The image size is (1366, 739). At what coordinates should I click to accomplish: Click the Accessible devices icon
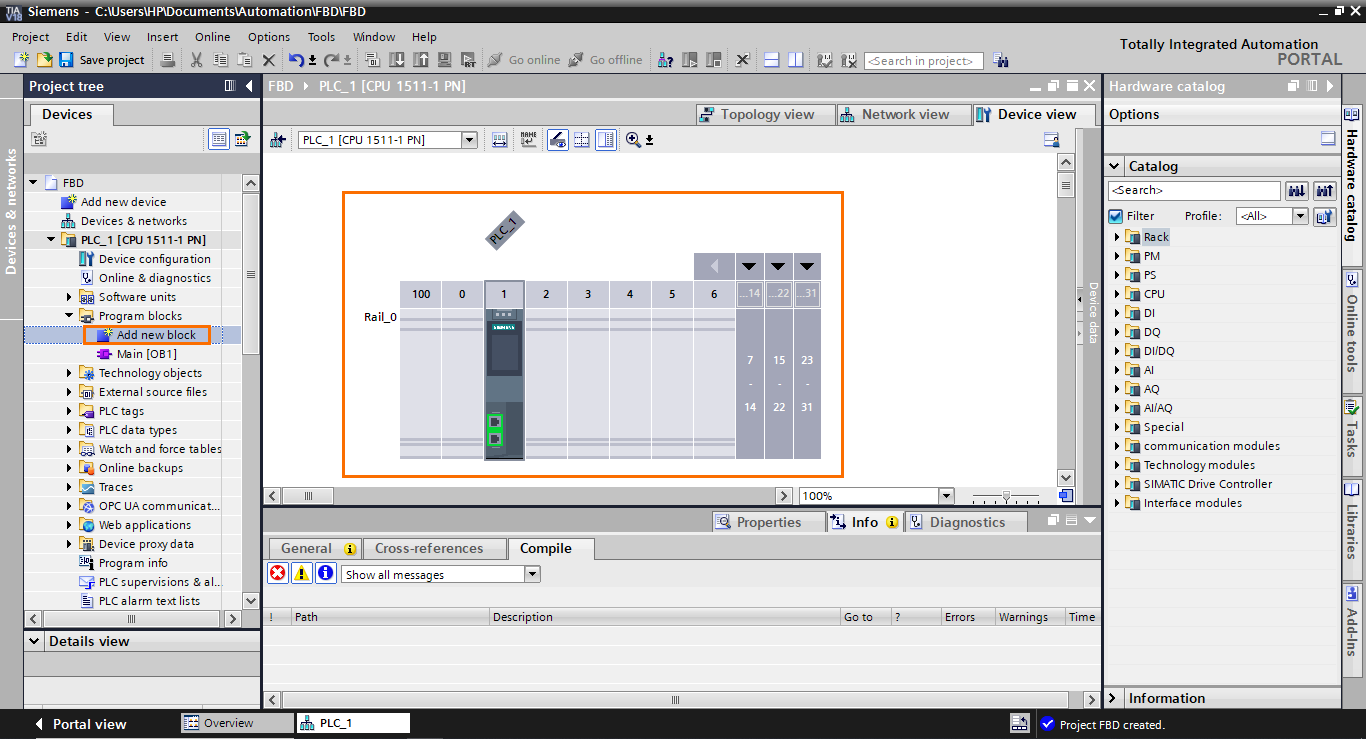(x=665, y=60)
